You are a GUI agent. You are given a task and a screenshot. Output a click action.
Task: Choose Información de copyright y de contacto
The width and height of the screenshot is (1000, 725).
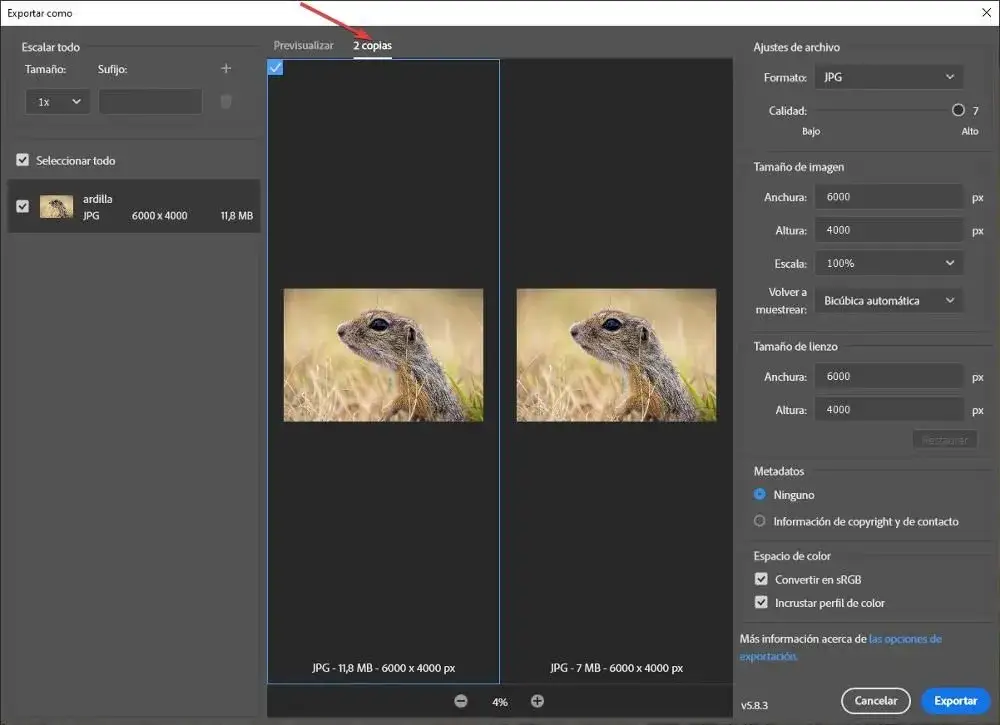coord(760,521)
